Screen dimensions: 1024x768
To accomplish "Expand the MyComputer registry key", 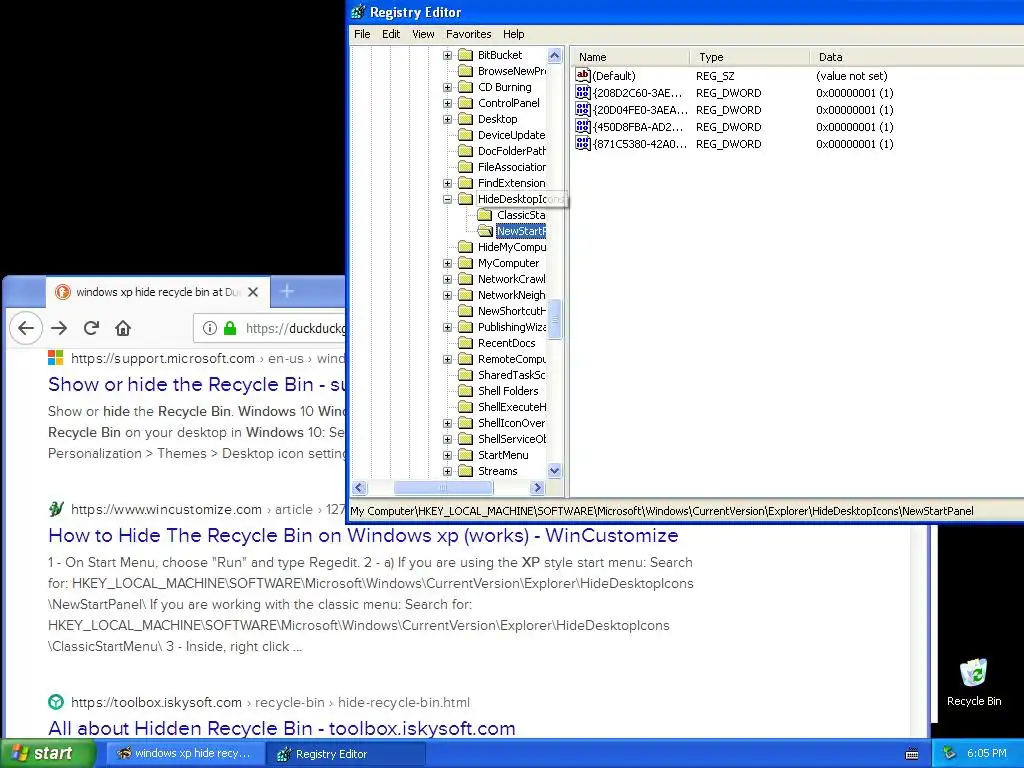I will 447,263.
